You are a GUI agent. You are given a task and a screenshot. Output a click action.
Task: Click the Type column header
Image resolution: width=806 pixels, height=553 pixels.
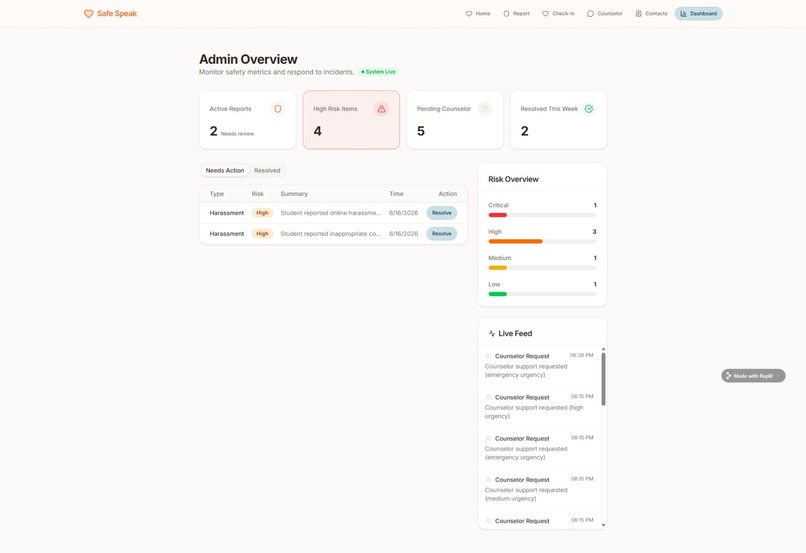tap(216, 194)
